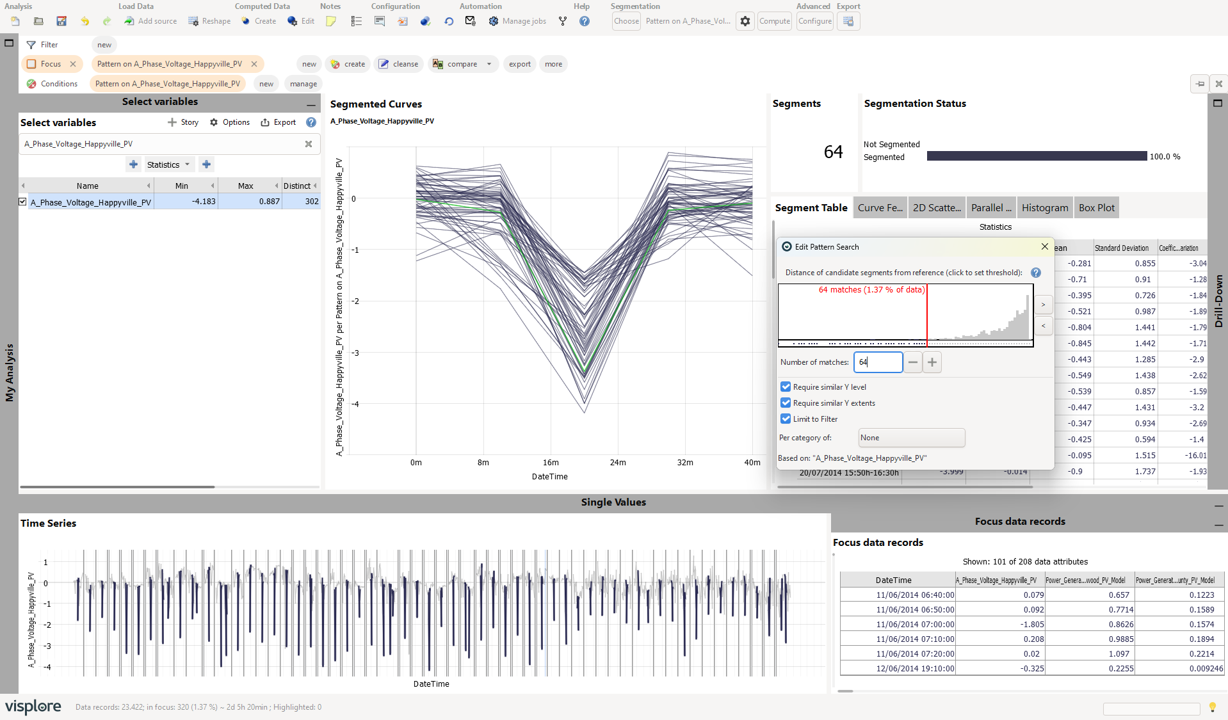Image resolution: width=1228 pixels, height=720 pixels.
Task: Open segmentation settings gear icon
Action: pos(745,21)
